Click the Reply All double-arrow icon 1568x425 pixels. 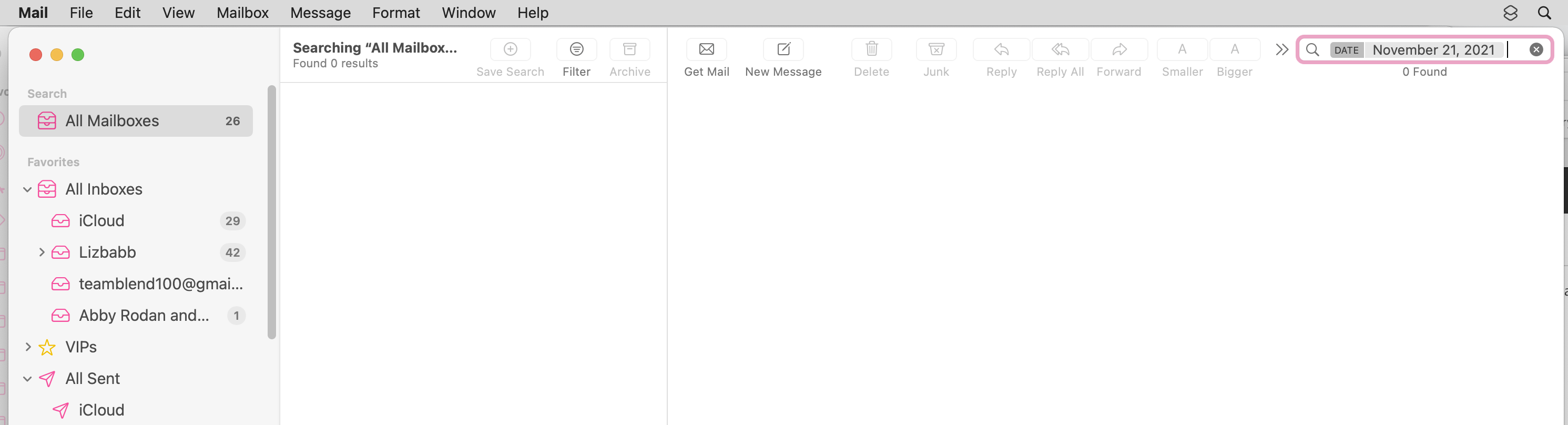click(1061, 49)
